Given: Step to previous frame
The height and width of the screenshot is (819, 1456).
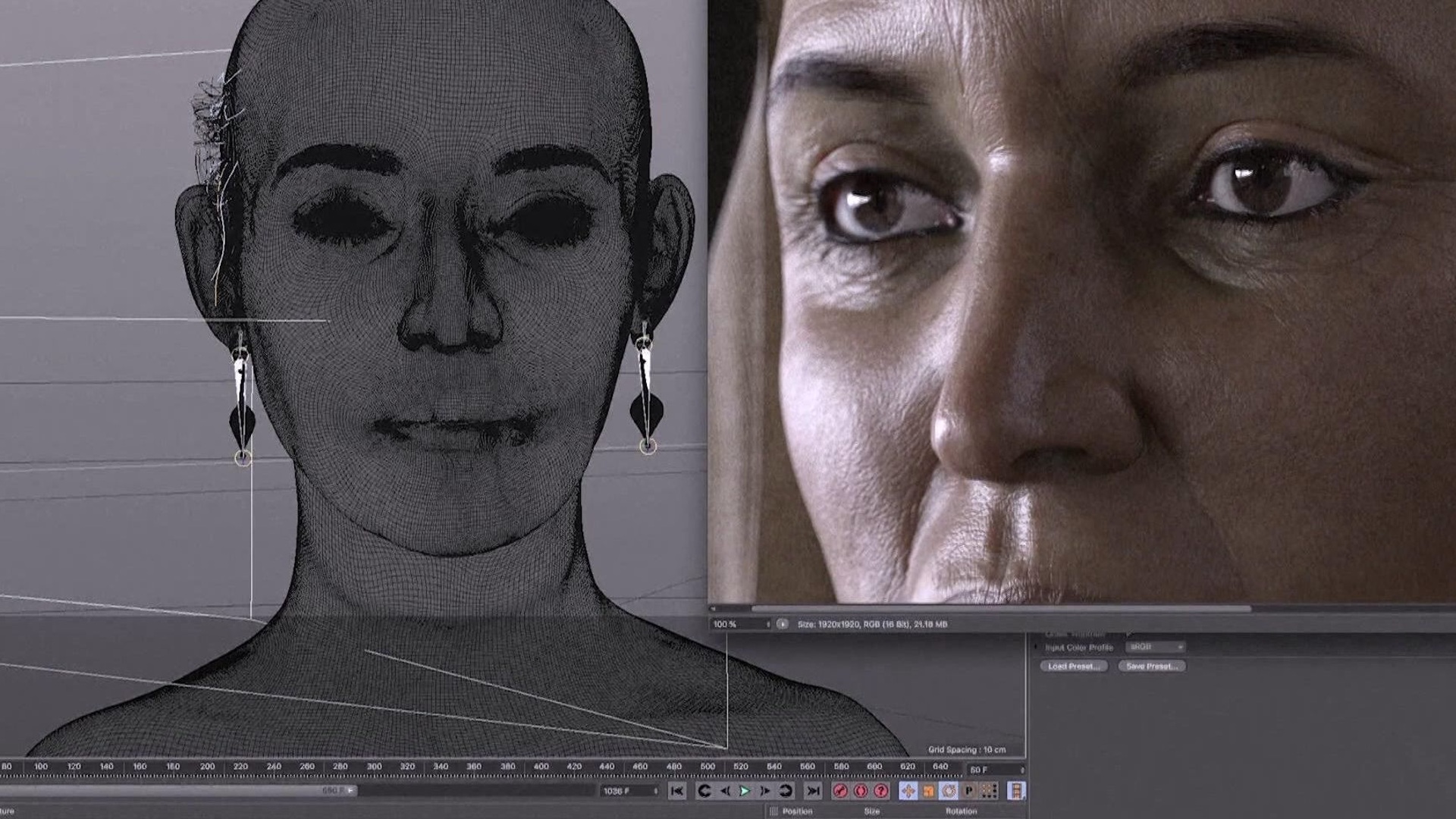Looking at the screenshot, I should click(x=725, y=791).
